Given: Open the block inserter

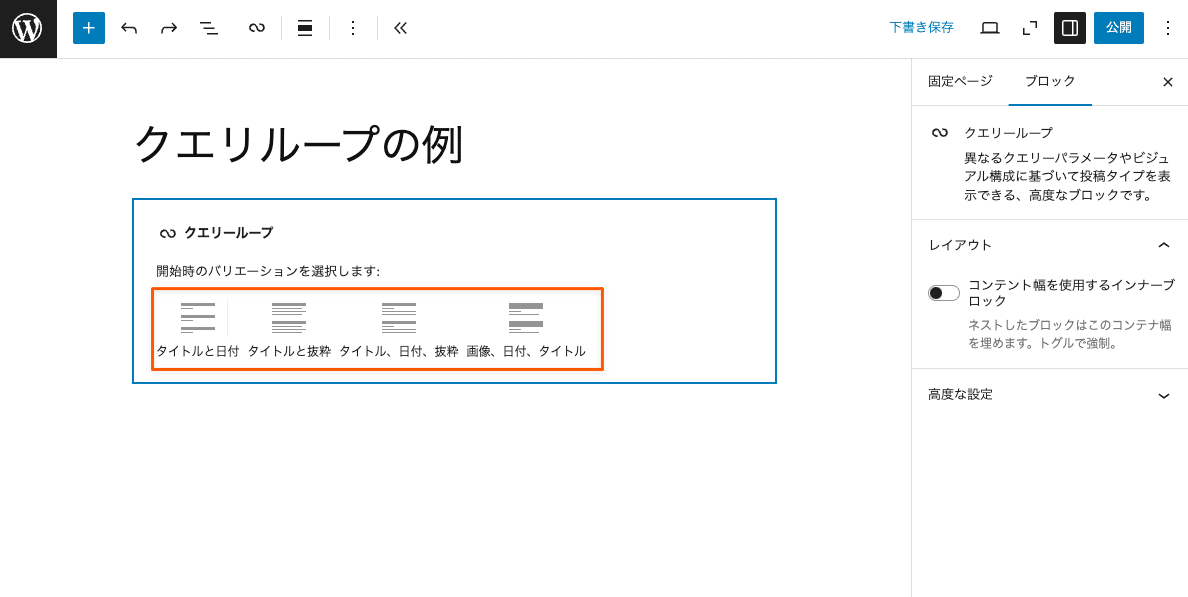Looking at the screenshot, I should point(88,28).
